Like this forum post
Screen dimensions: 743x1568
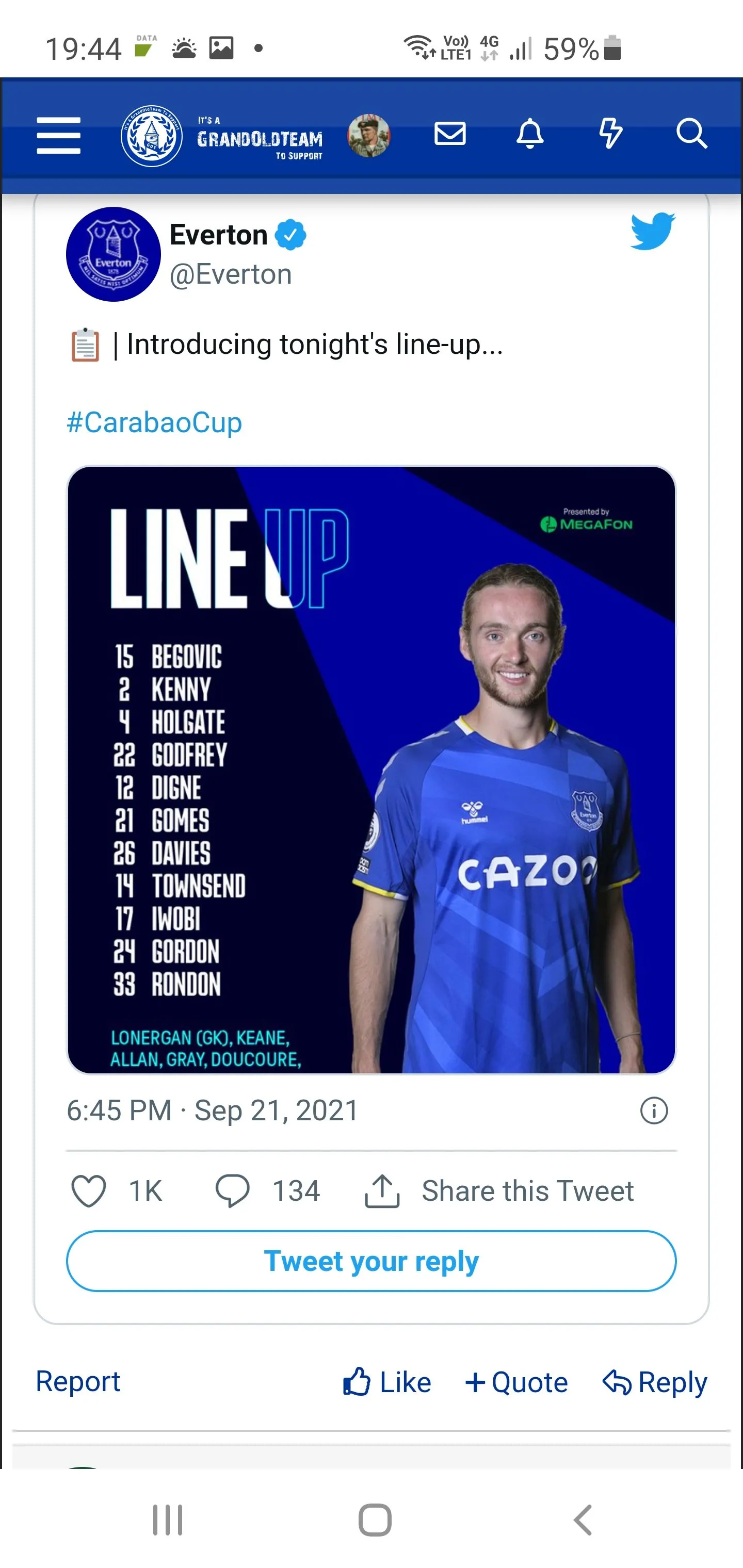coord(387,1382)
